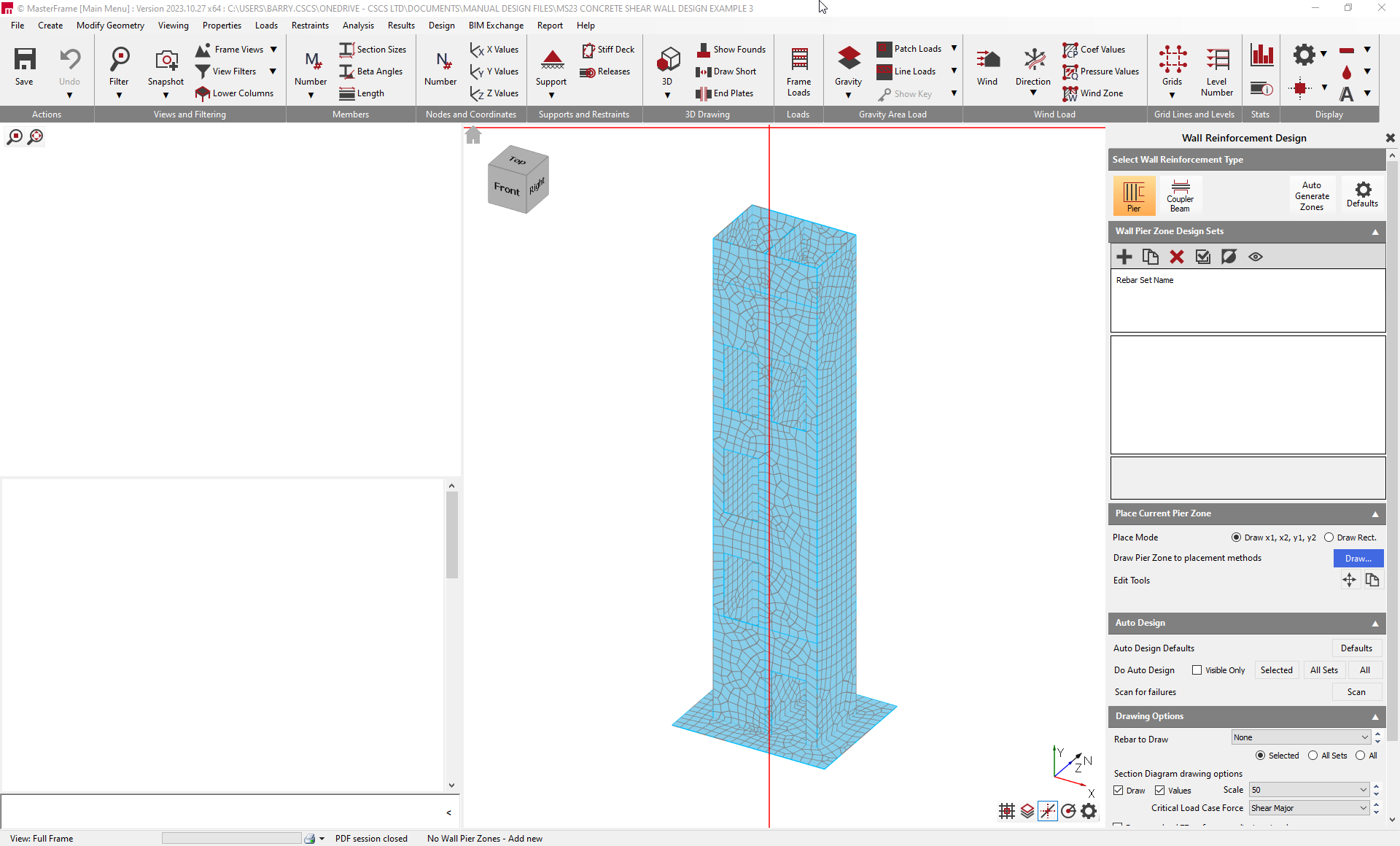Open Critical Load Case Force dropdown
The height and width of the screenshot is (846, 1400).
[x=1309, y=808]
